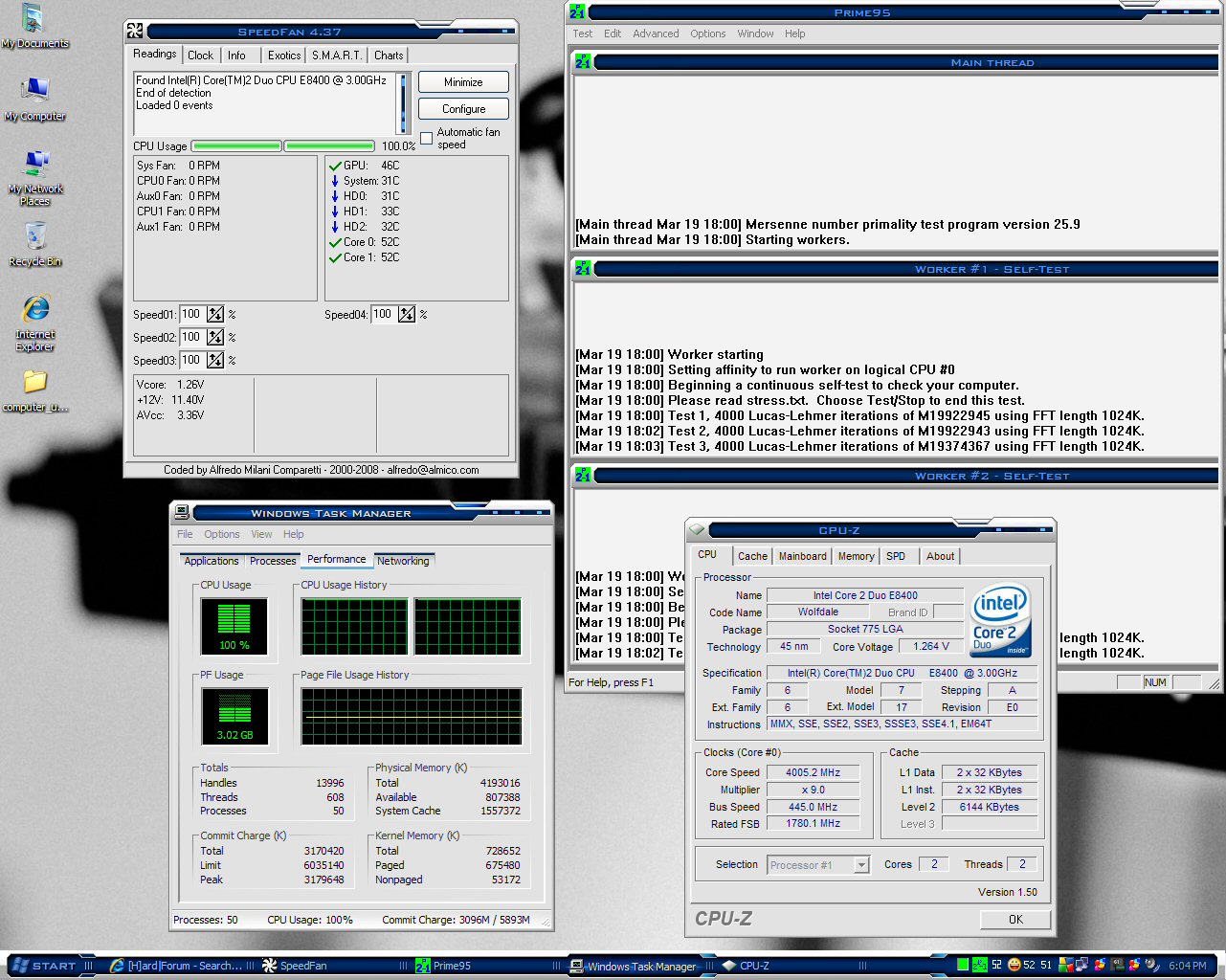
Task: Click the volume speaker tray icon
Action: pos(1151,965)
